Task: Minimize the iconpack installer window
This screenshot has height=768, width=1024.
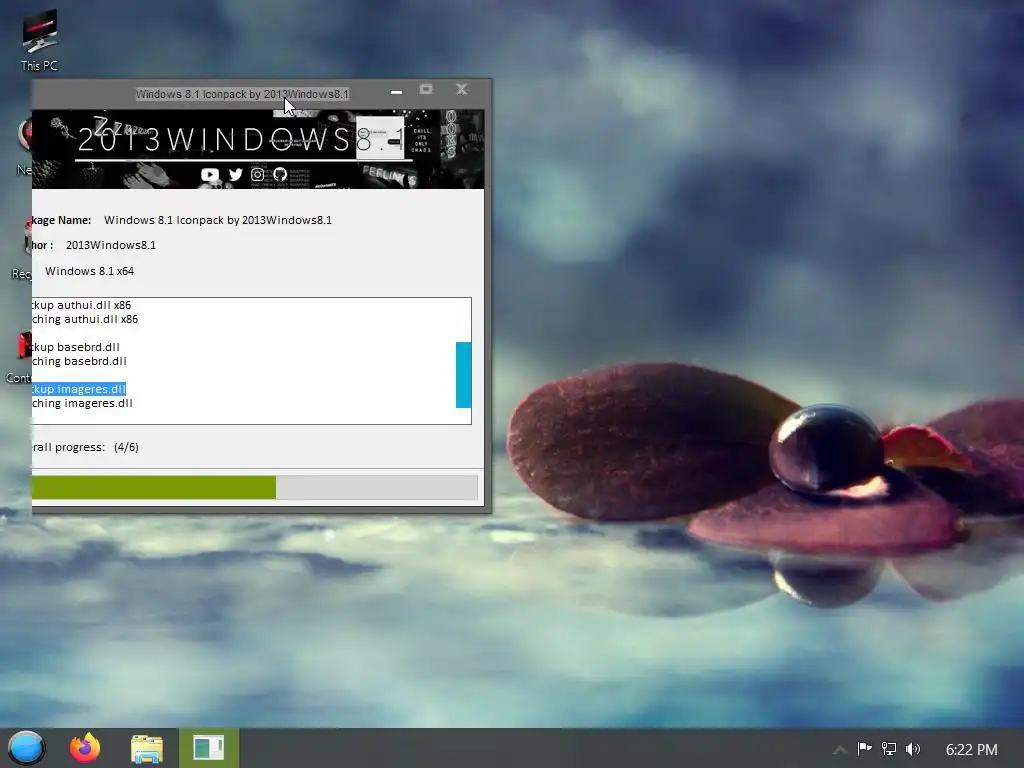Action: point(396,91)
